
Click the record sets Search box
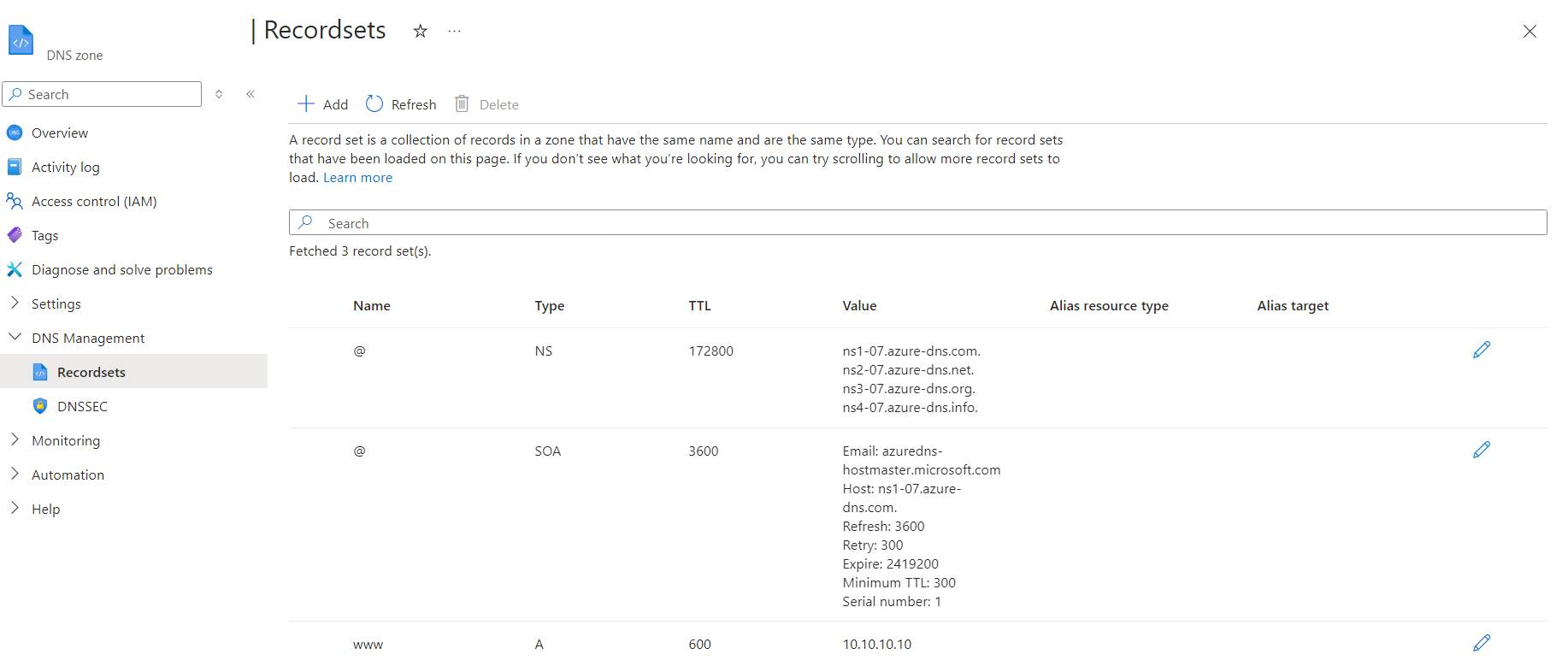coord(917,222)
